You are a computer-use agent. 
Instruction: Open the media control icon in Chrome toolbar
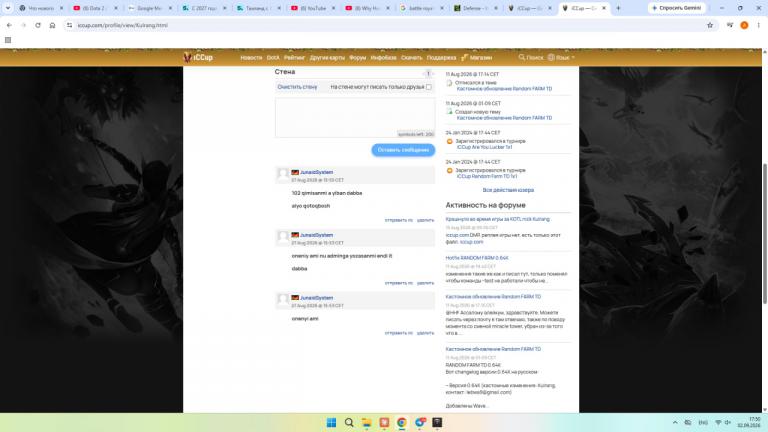coord(730,25)
